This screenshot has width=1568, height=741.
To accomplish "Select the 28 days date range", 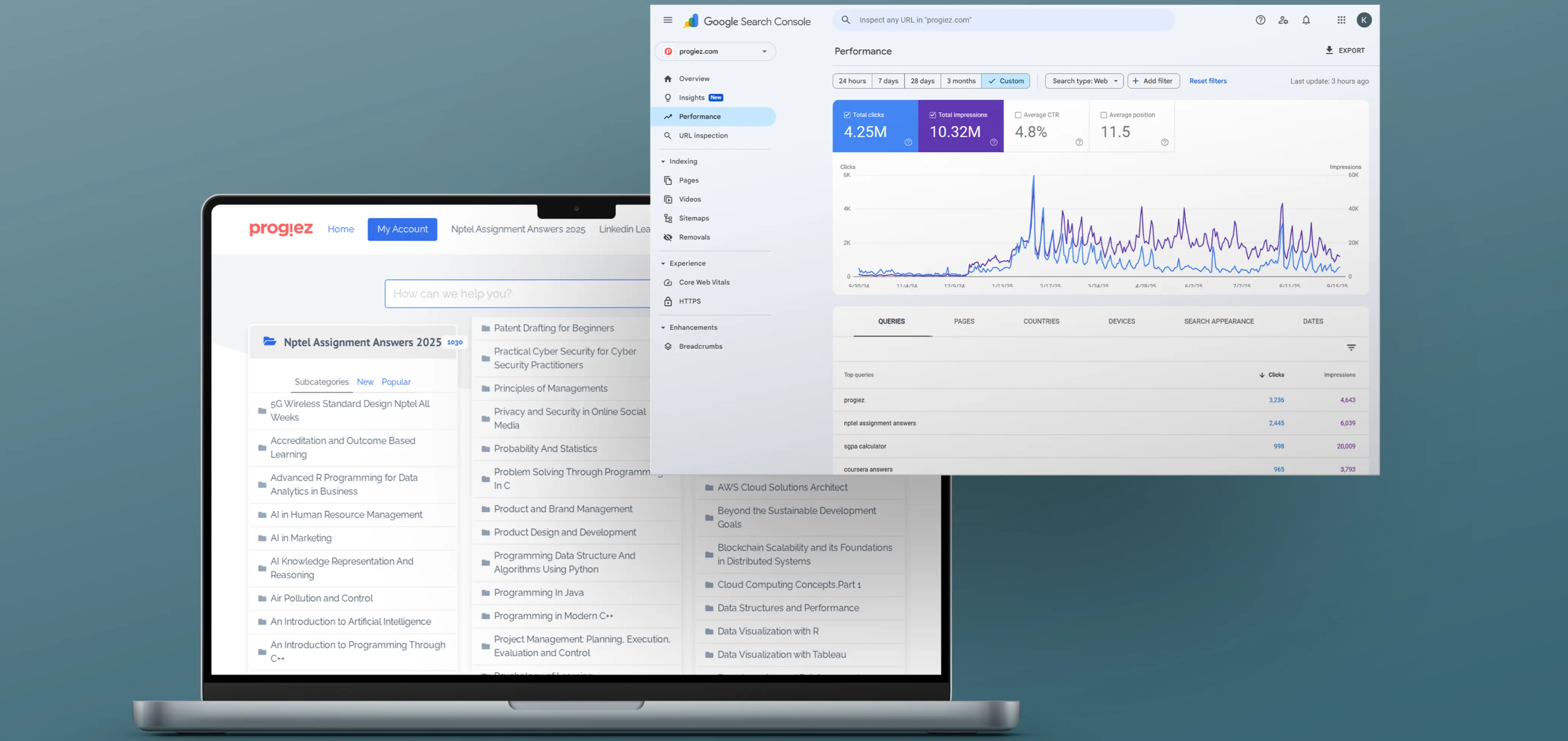I will [x=922, y=81].
